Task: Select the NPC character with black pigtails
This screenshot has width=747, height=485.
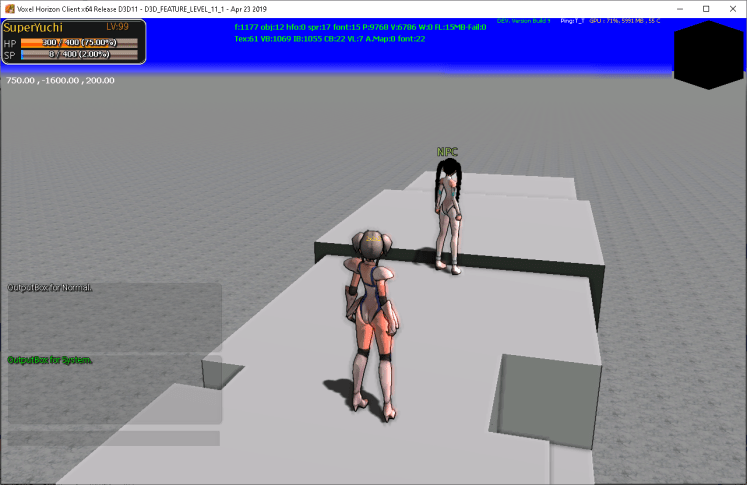Action: [448, 216]
